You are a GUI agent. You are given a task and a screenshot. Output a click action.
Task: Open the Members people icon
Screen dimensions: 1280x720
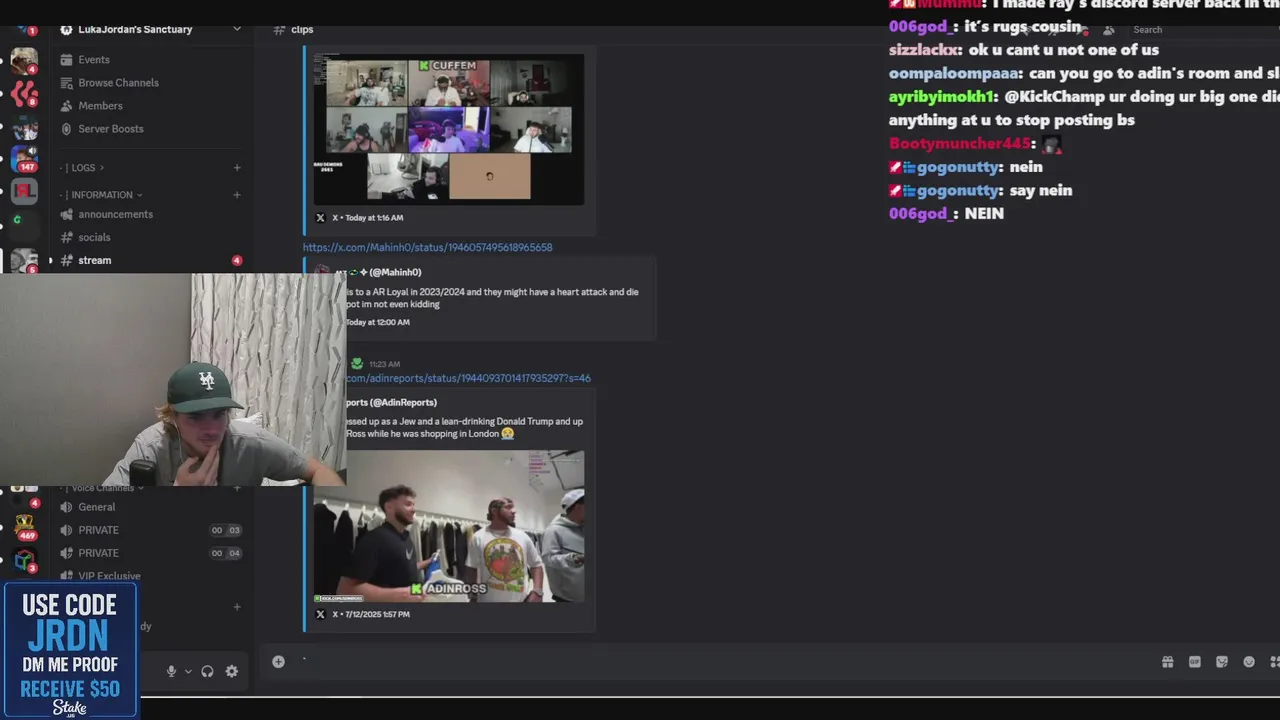pos(67,106)
